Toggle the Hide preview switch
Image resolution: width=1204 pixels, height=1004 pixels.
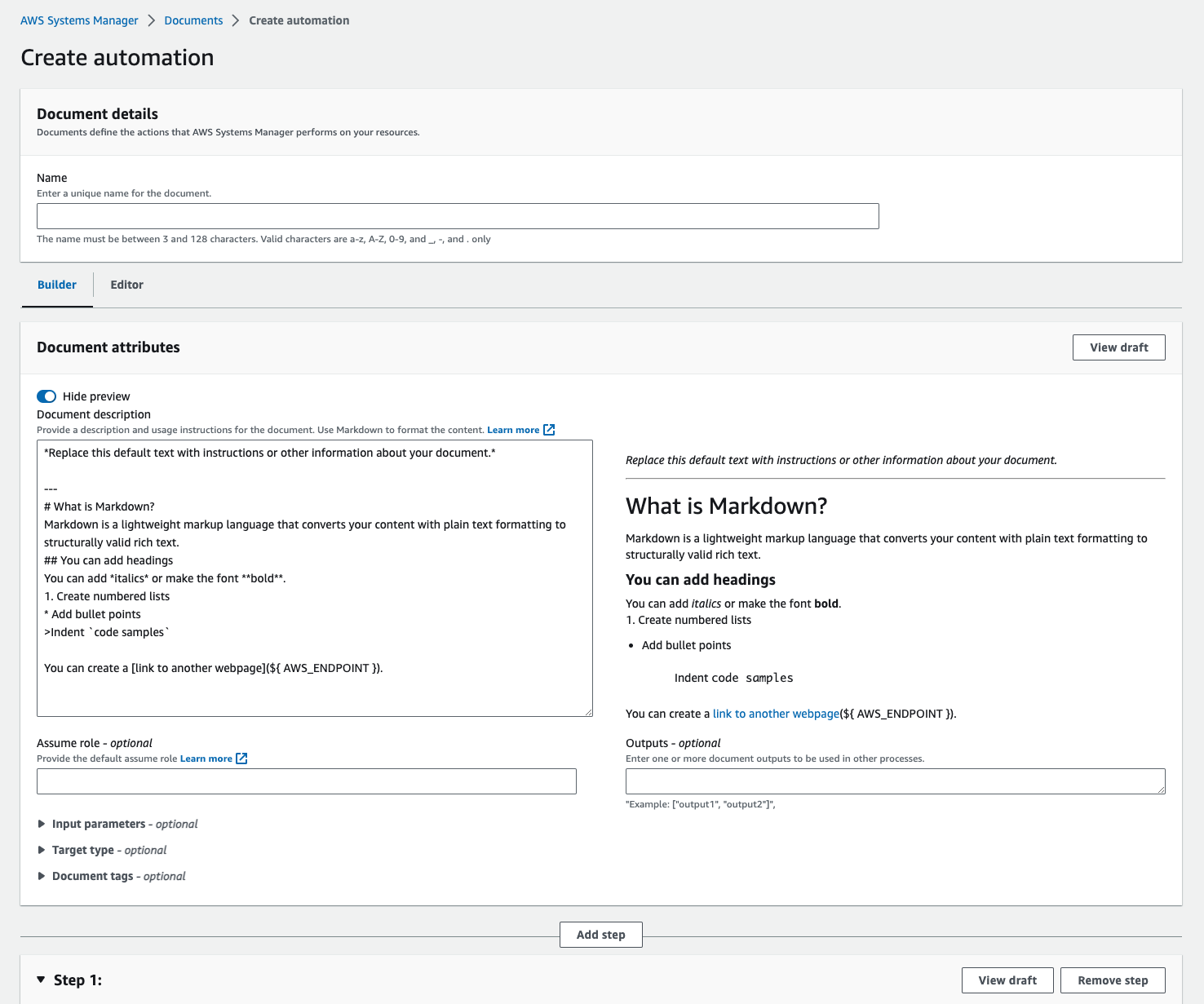[46, 396]
